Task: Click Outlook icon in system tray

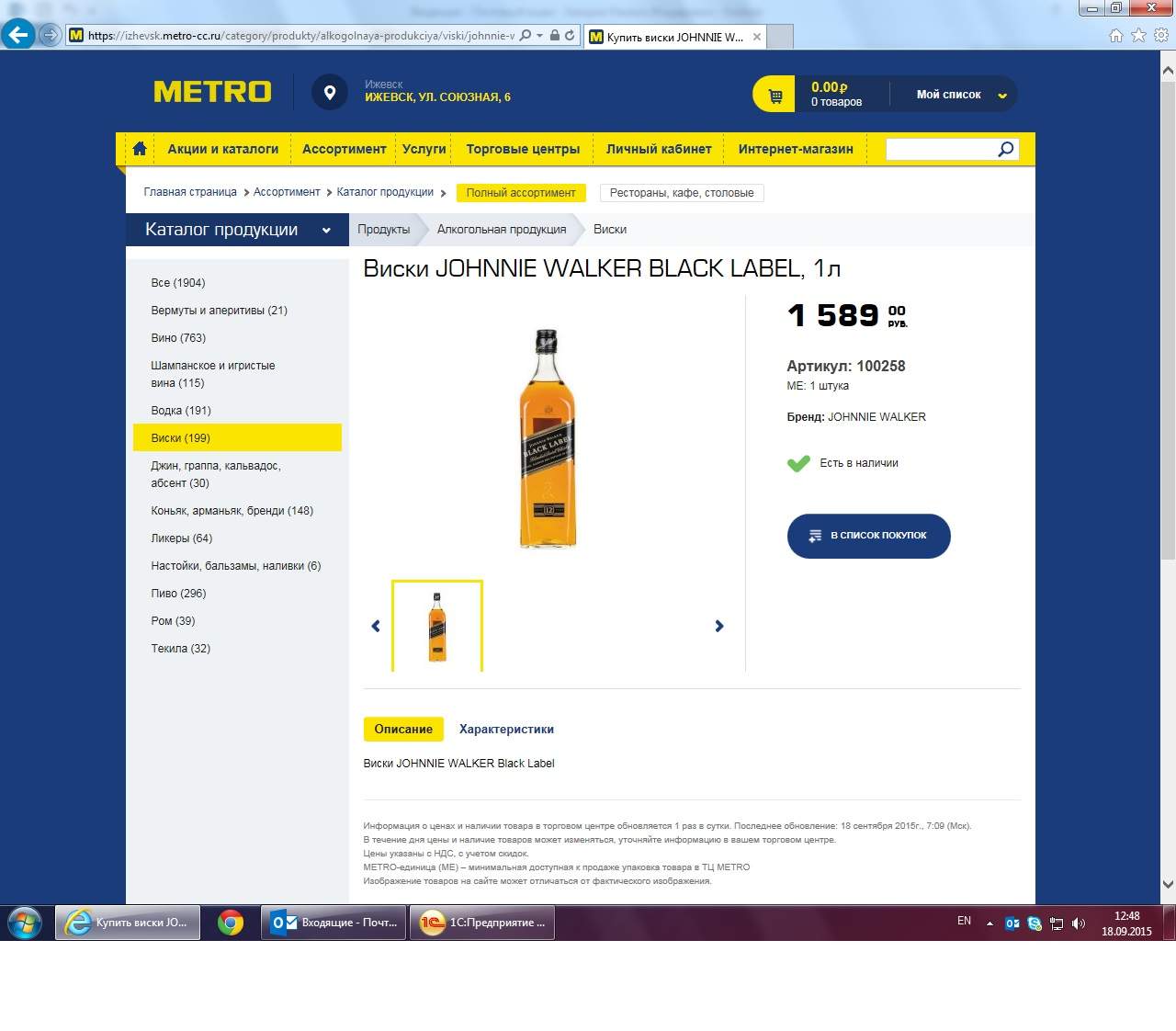Action: point(1012,923)
